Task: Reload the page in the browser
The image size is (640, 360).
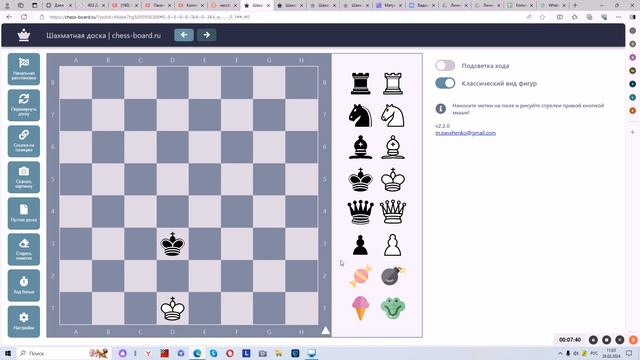Action: pos(24,17)
